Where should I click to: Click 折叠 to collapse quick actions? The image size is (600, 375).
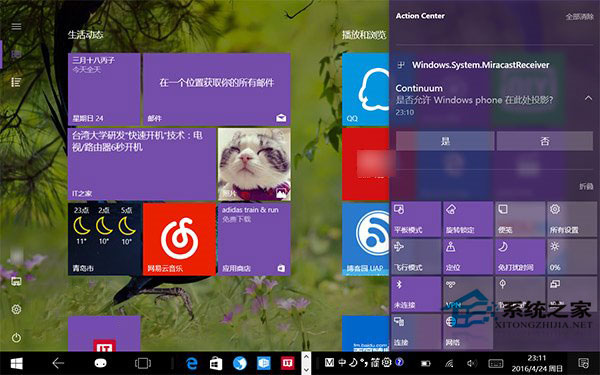coord(586,186)
